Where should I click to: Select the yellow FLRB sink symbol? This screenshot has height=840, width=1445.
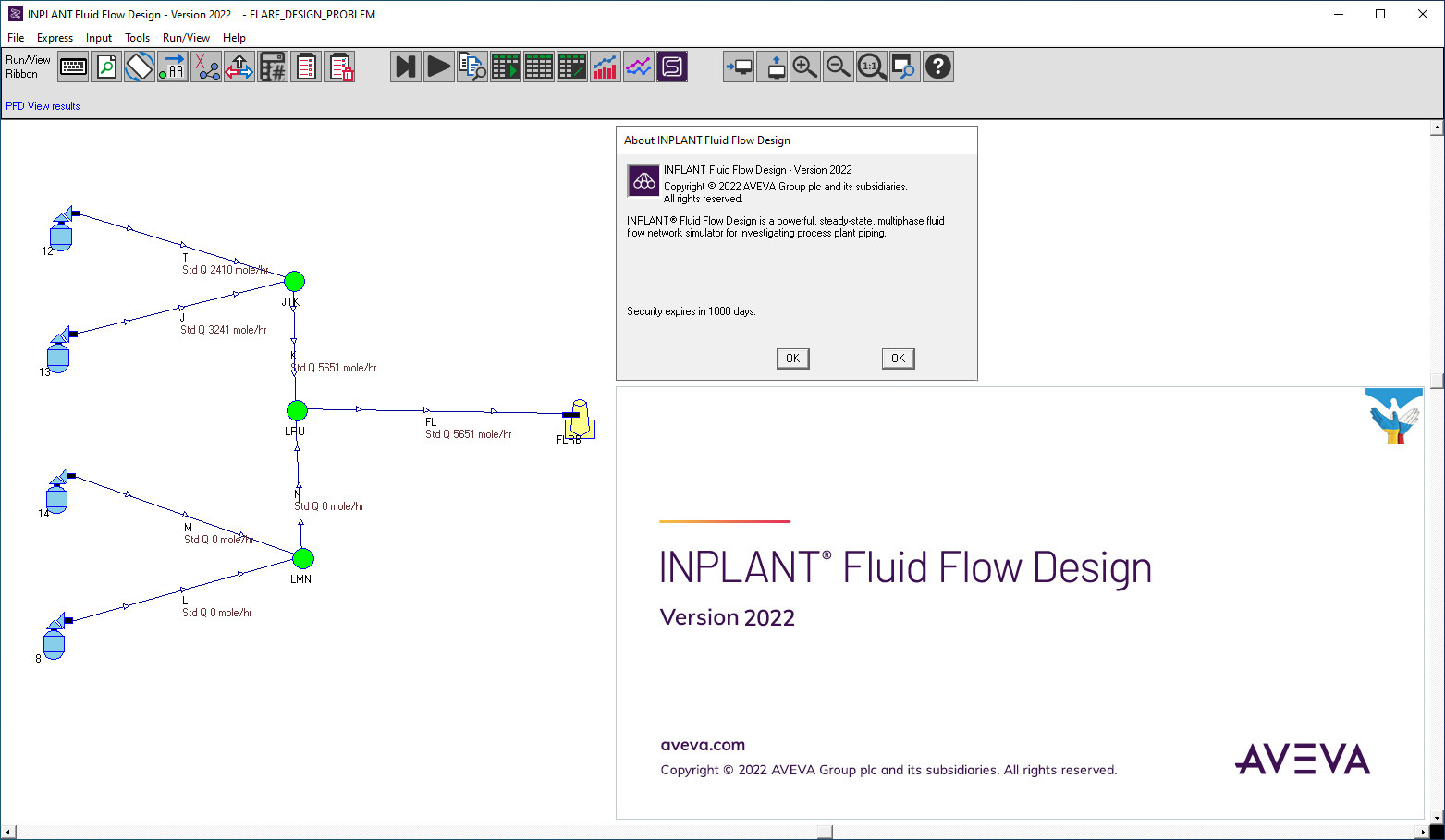point(580,419)
